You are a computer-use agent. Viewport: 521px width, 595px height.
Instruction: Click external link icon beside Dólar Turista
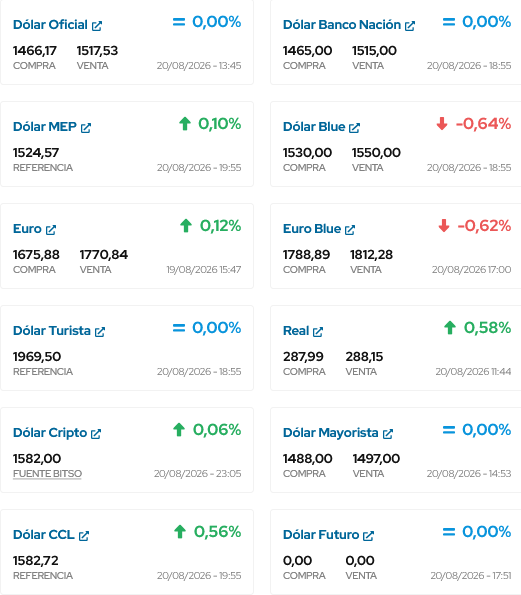coord(100,332)
